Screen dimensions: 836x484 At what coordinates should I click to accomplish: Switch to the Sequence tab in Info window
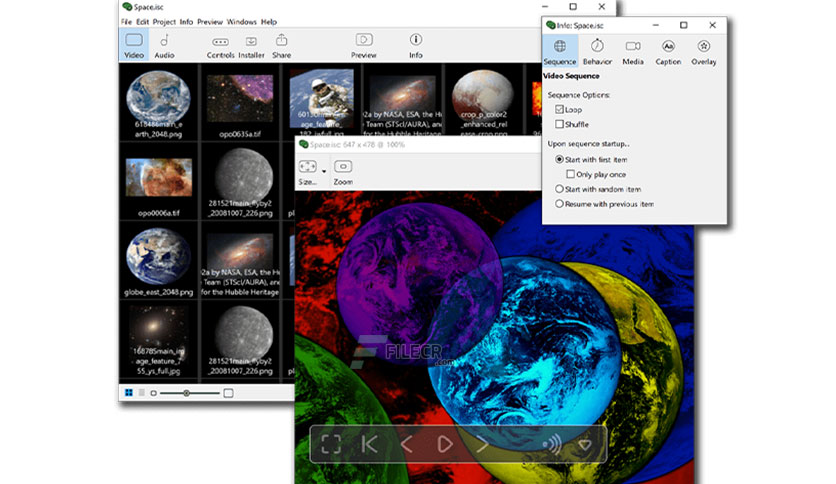pos(560,52)
